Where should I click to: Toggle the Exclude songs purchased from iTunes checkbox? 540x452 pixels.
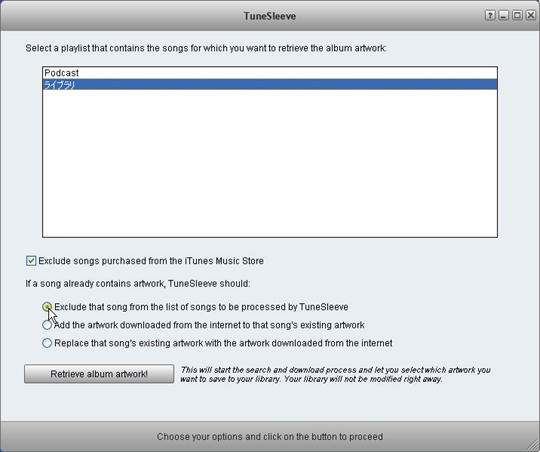(31, 261)
